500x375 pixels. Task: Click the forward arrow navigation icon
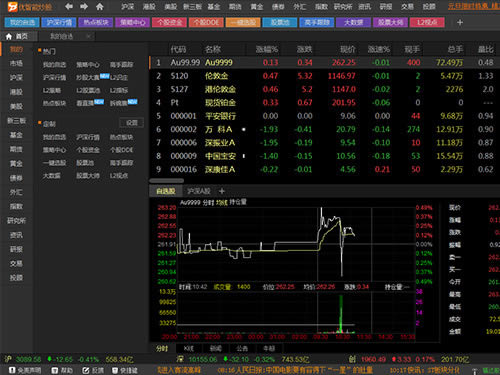coord(84,6)
